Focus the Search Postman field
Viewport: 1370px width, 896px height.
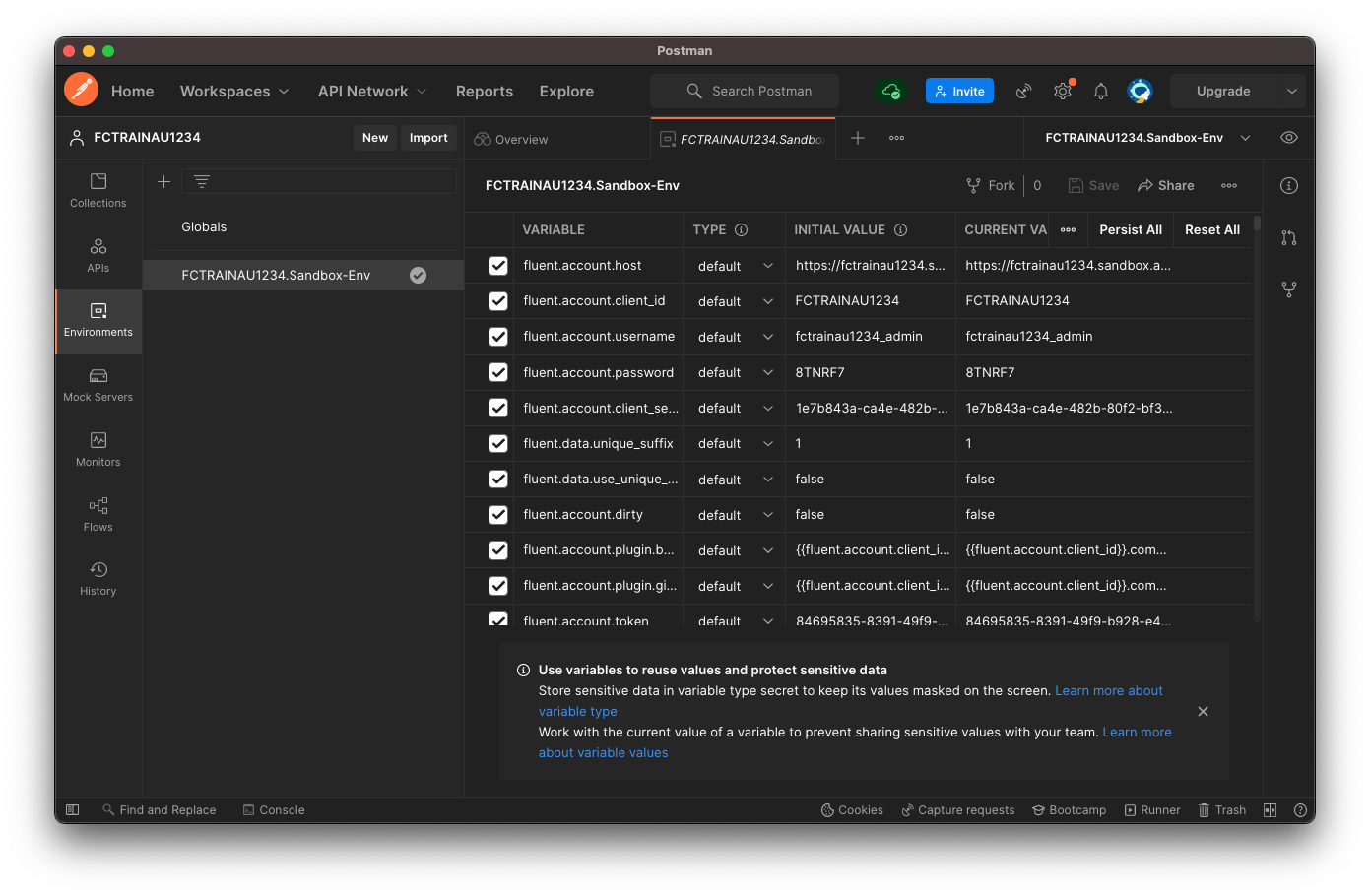745,91
